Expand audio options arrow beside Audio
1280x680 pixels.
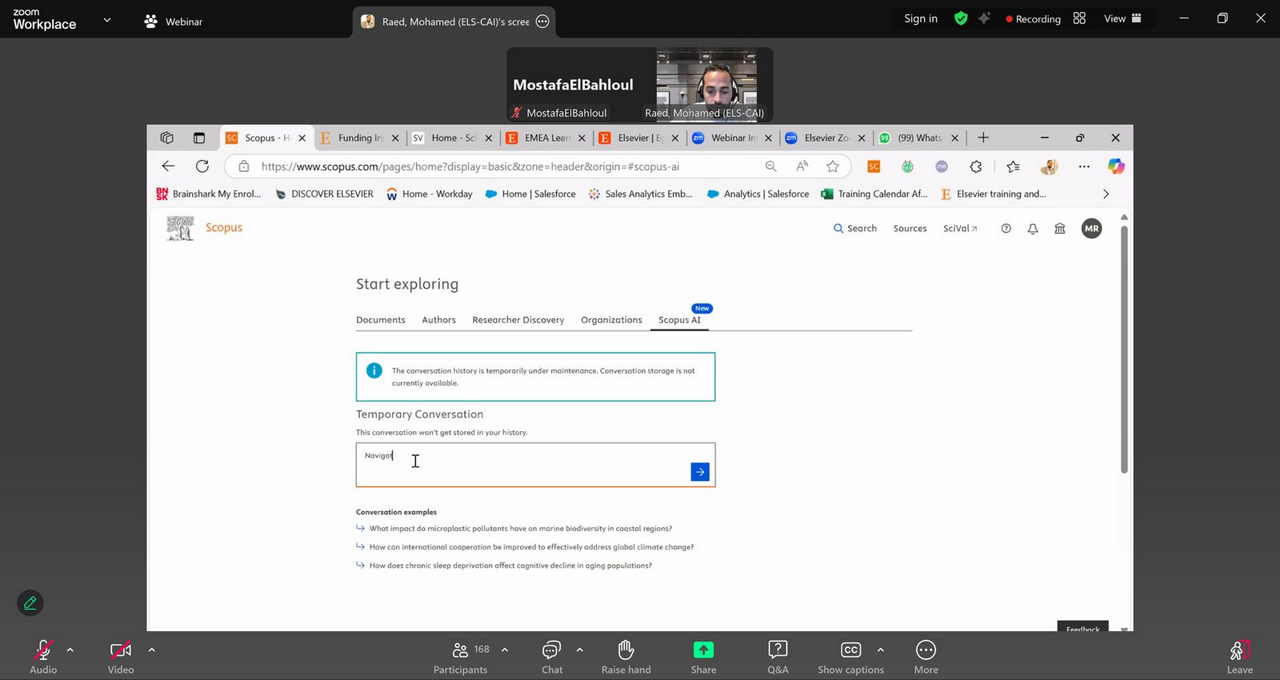click(x=70, y=650)
